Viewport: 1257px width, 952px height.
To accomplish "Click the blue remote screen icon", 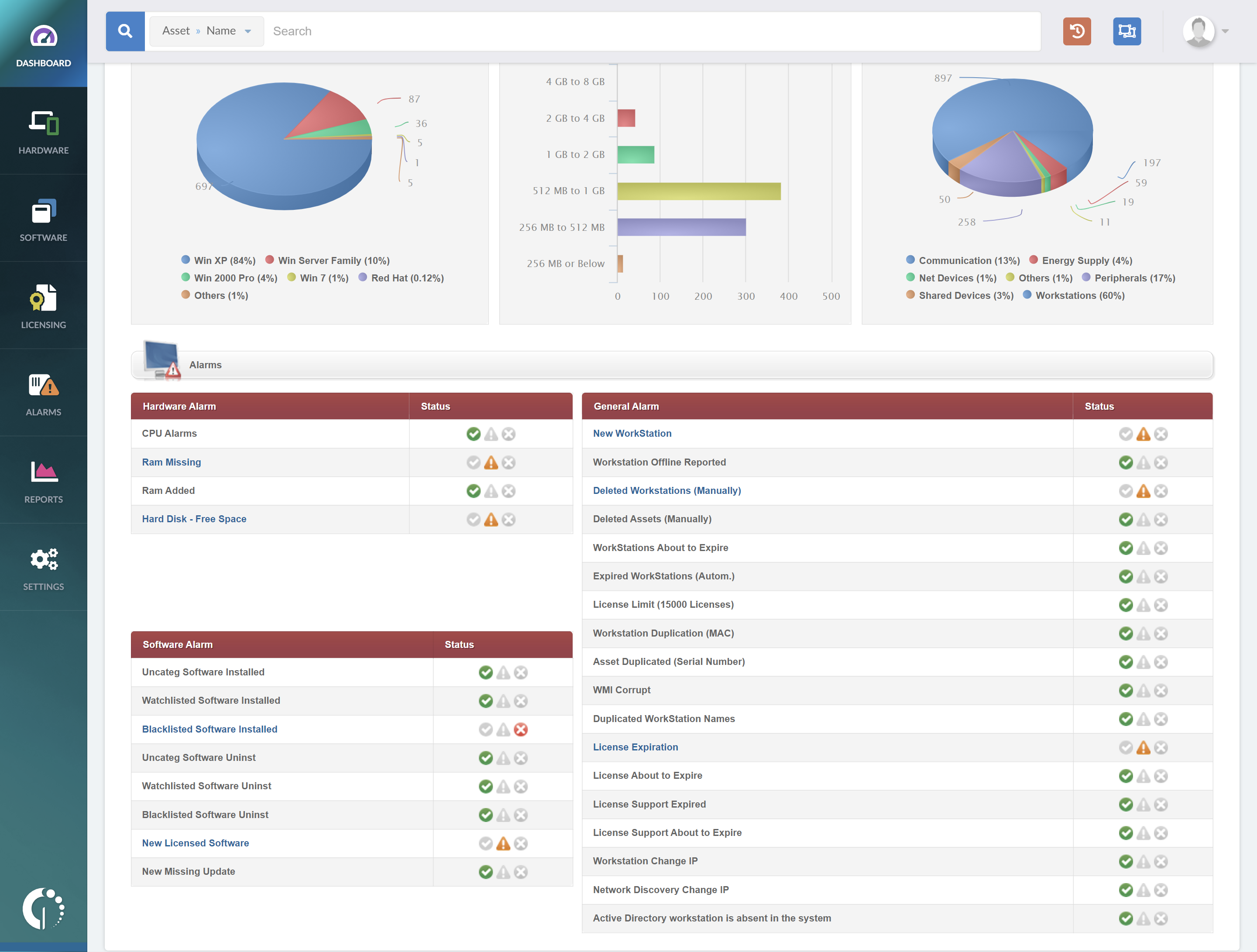I will [x=1126, y=31].
